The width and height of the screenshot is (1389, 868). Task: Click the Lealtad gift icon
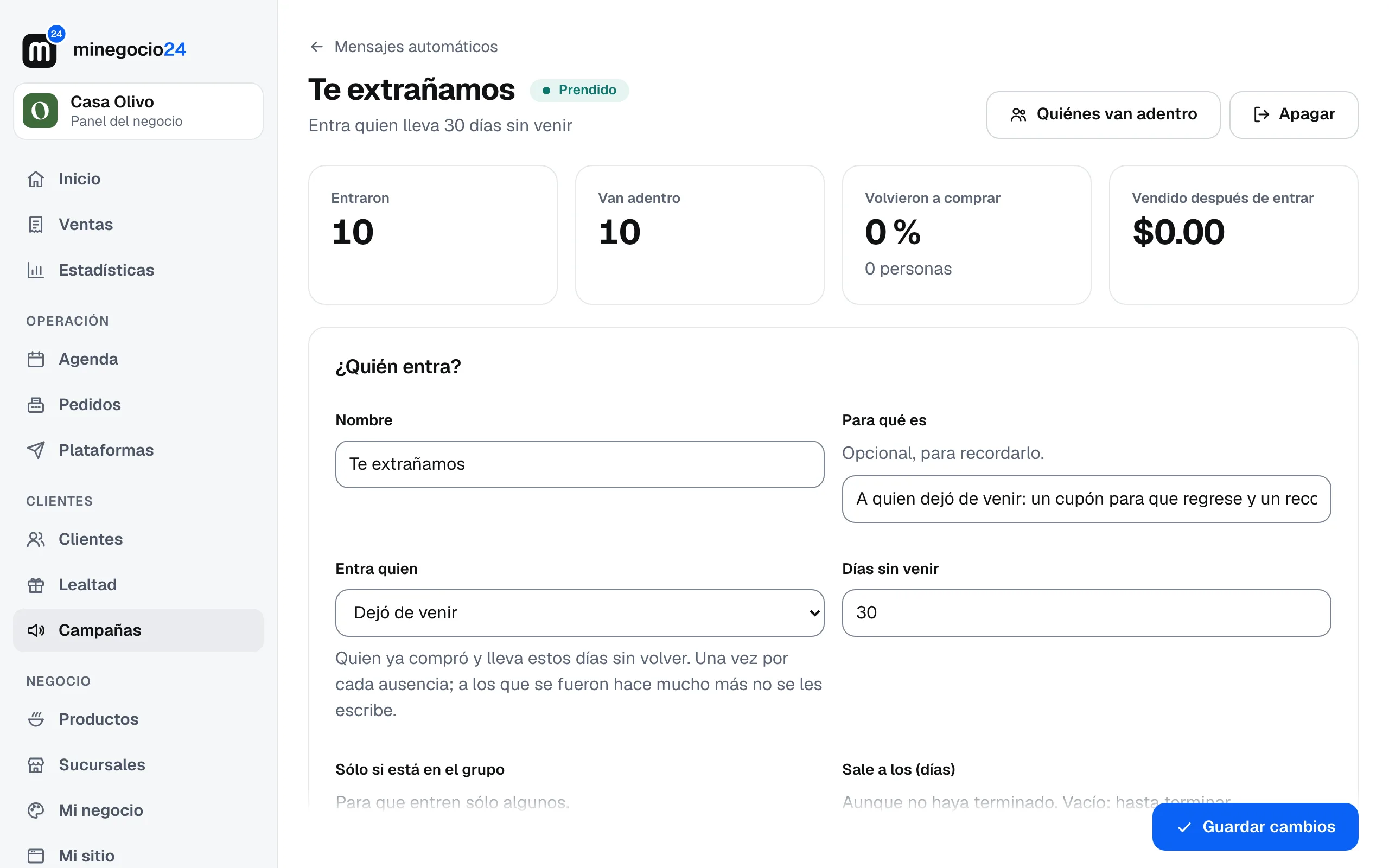pyautogui.click(x=36, y=585)
